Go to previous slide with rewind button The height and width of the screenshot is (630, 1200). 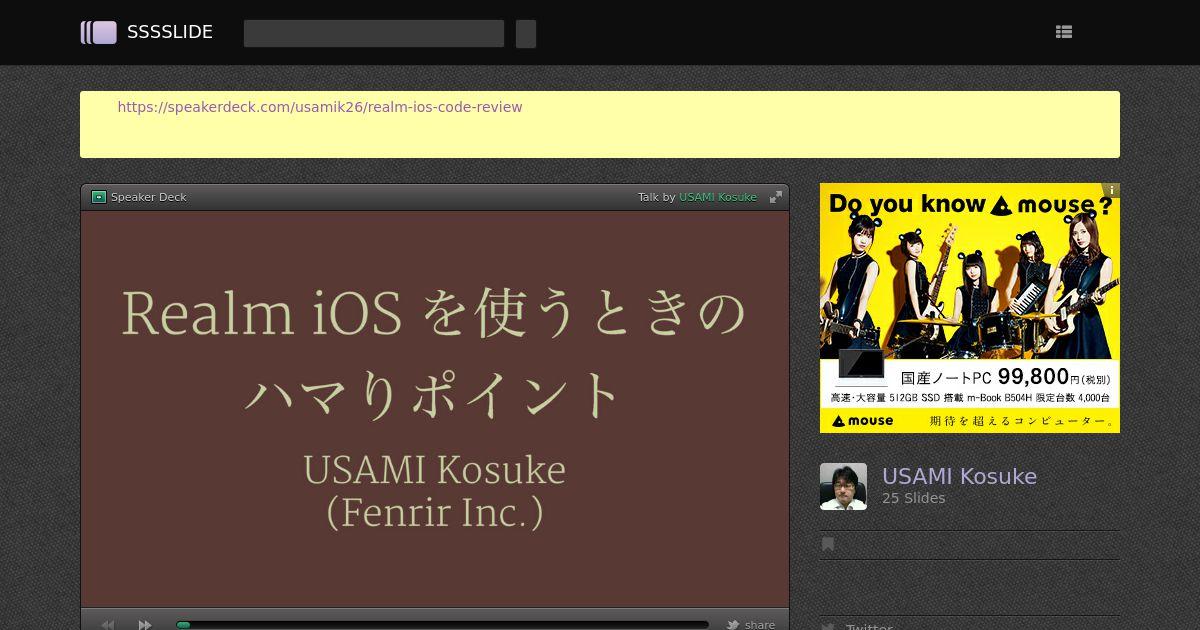pyautogui.click(x=108, y=624)
